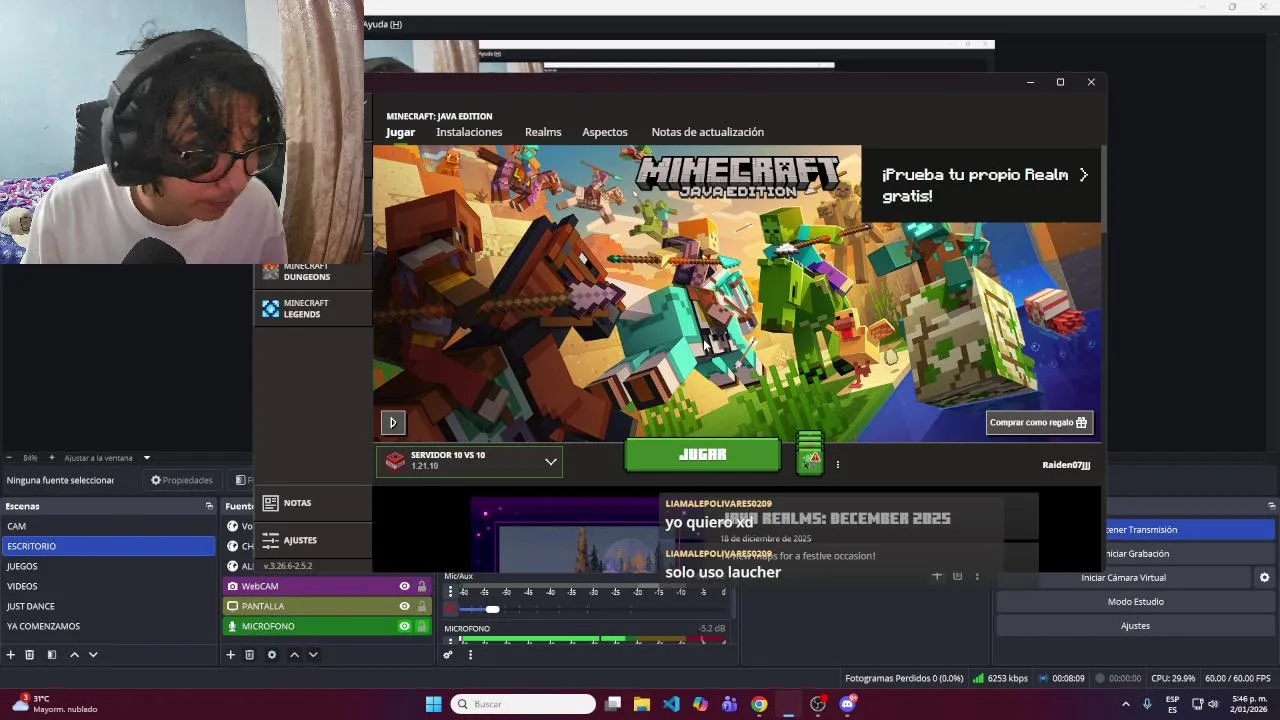Click the green Jugar button

pyautogui.click(x=702, y=455)
